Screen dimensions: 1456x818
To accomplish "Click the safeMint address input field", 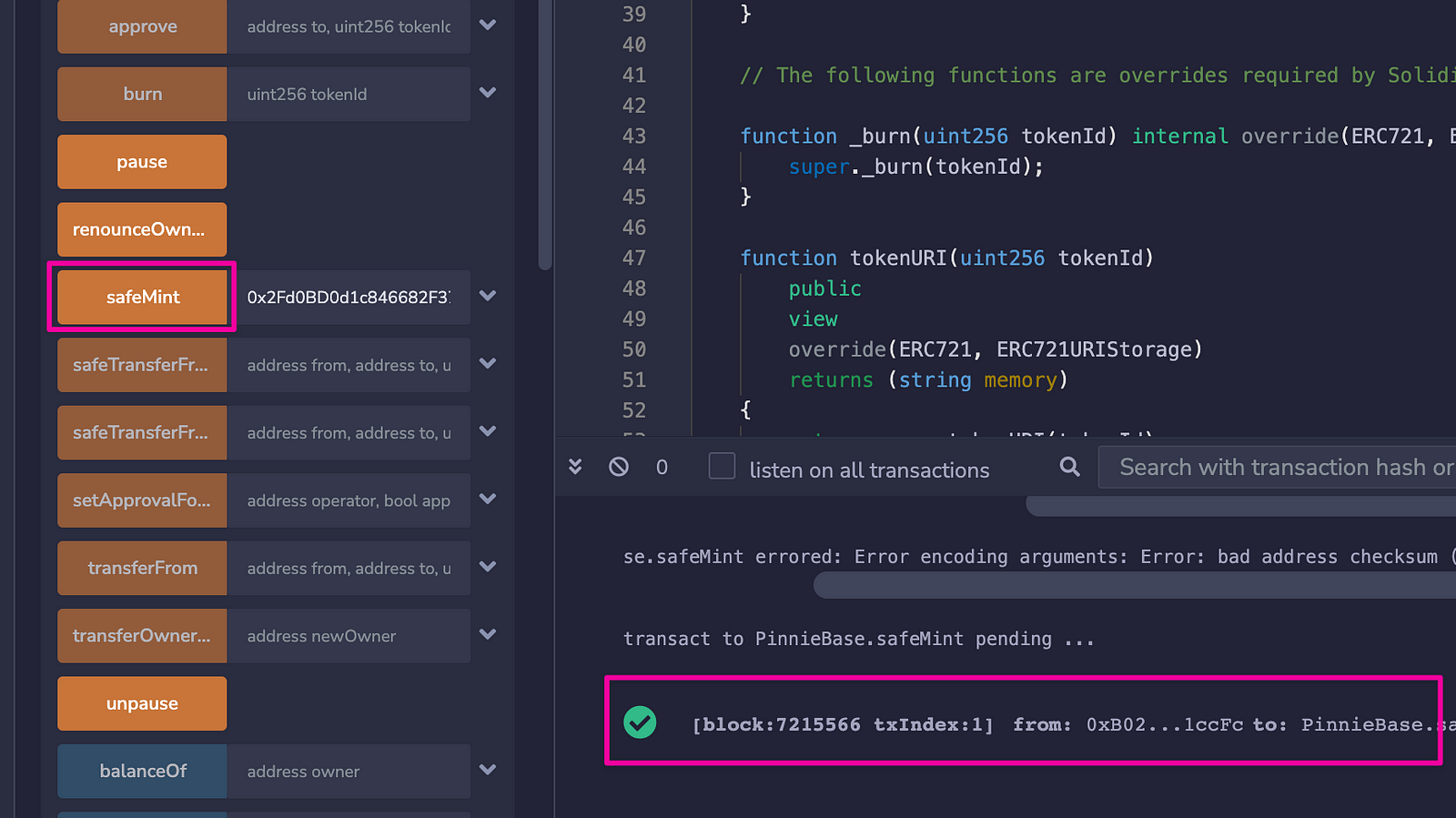I will coord(349,297).
